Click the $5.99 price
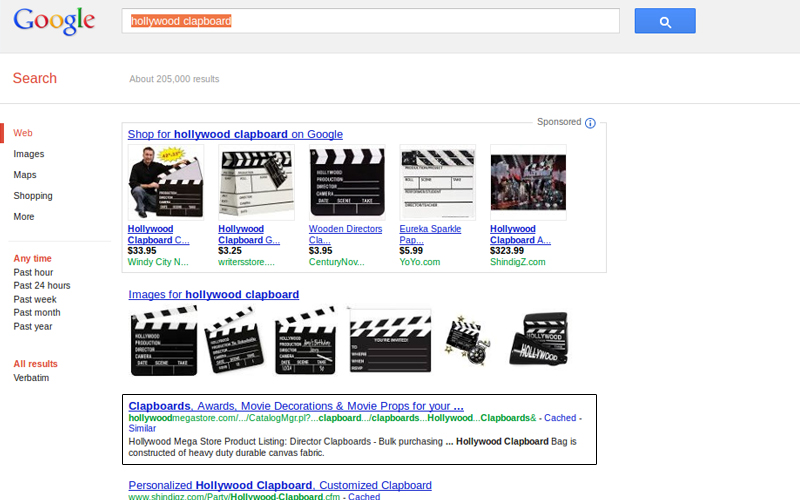Screen dimensions: 800x500 click(x=411, y=251)
